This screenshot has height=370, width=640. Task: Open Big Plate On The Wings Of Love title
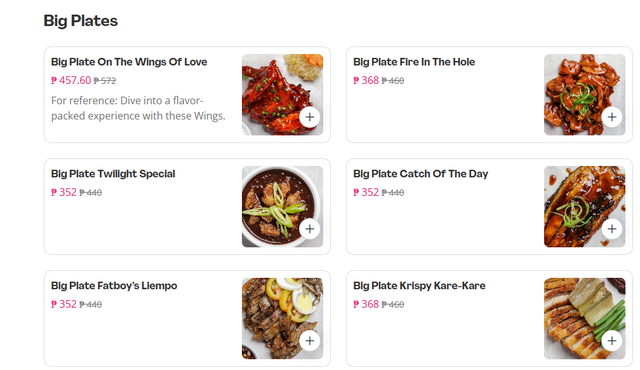tap(129, 62)
